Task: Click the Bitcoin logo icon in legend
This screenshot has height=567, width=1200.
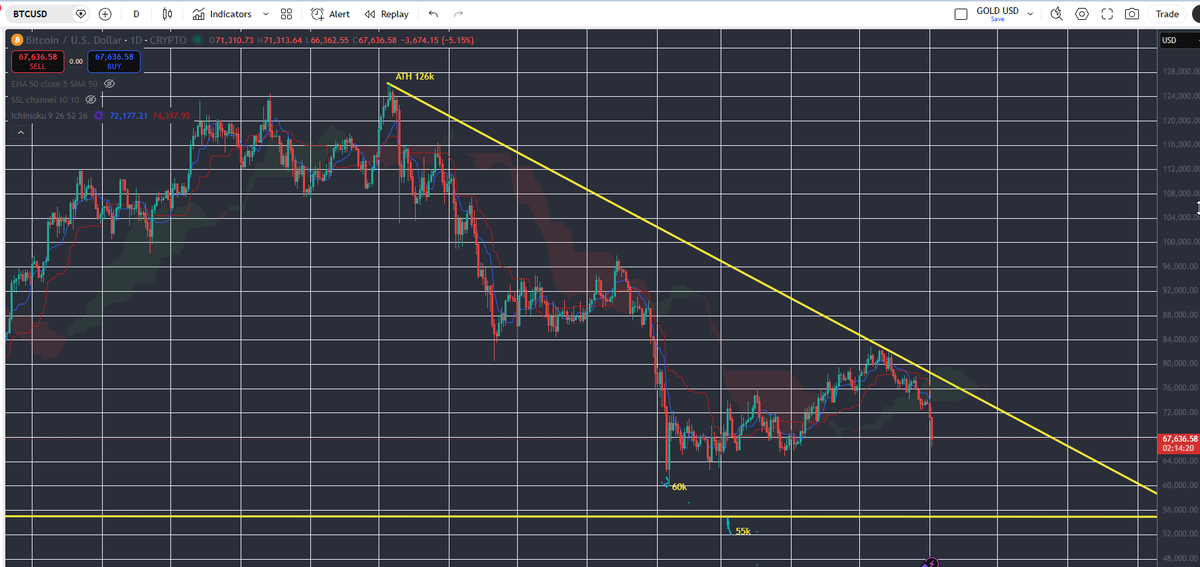Action: (16, 40)
